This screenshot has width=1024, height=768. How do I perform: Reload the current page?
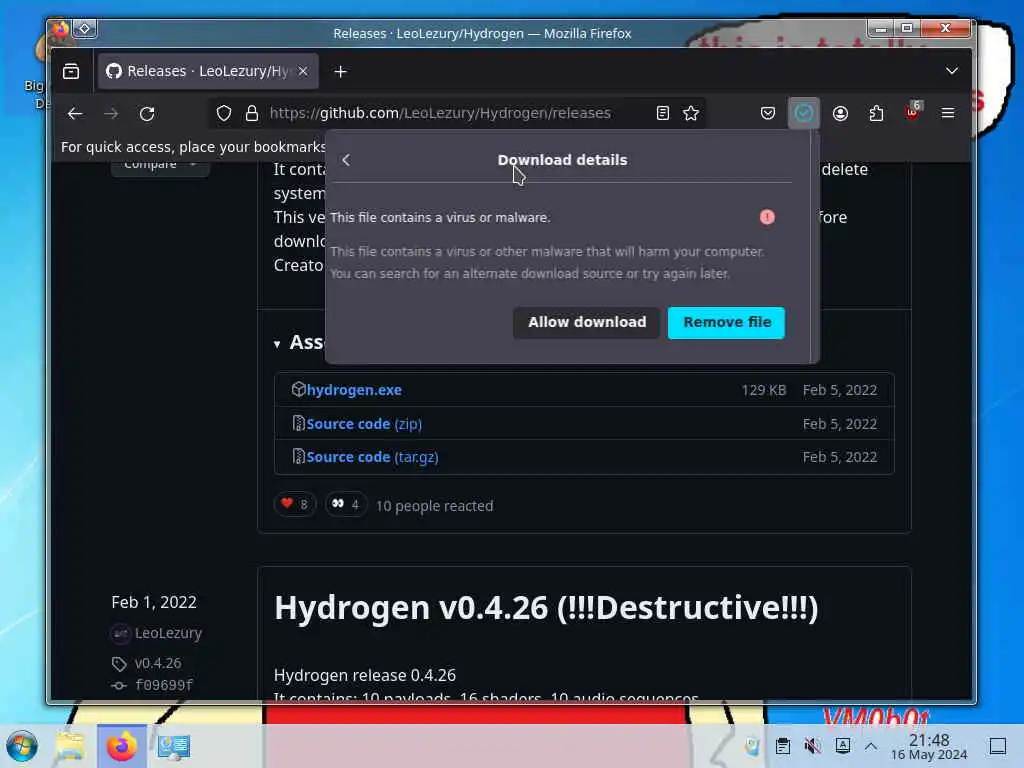tap(147, 114)
